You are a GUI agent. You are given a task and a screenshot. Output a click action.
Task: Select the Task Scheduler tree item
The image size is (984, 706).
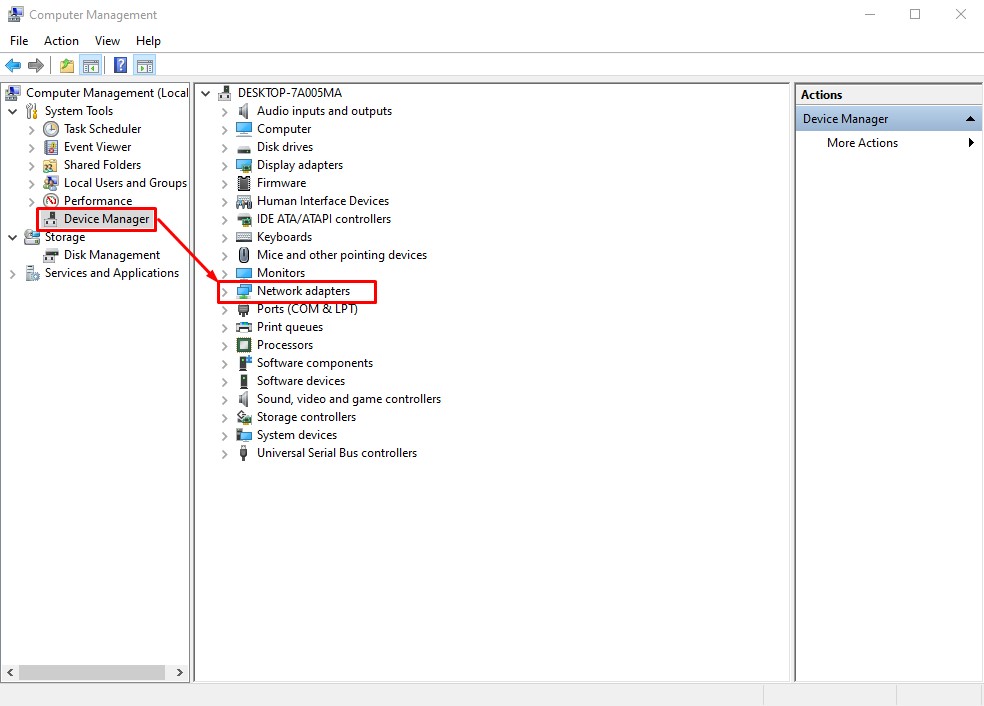(x=99, y=128)
